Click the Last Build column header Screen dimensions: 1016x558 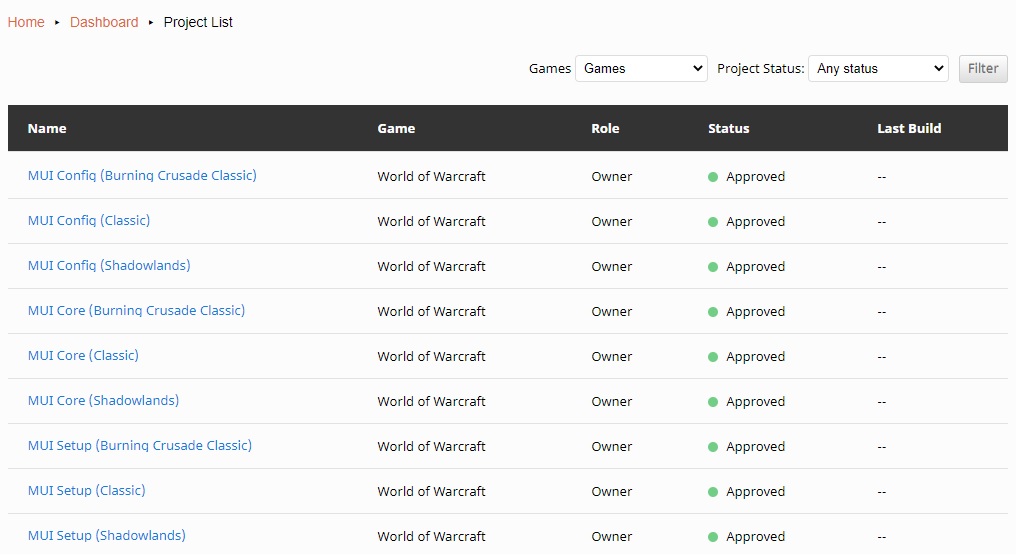(x=909, y=128)
